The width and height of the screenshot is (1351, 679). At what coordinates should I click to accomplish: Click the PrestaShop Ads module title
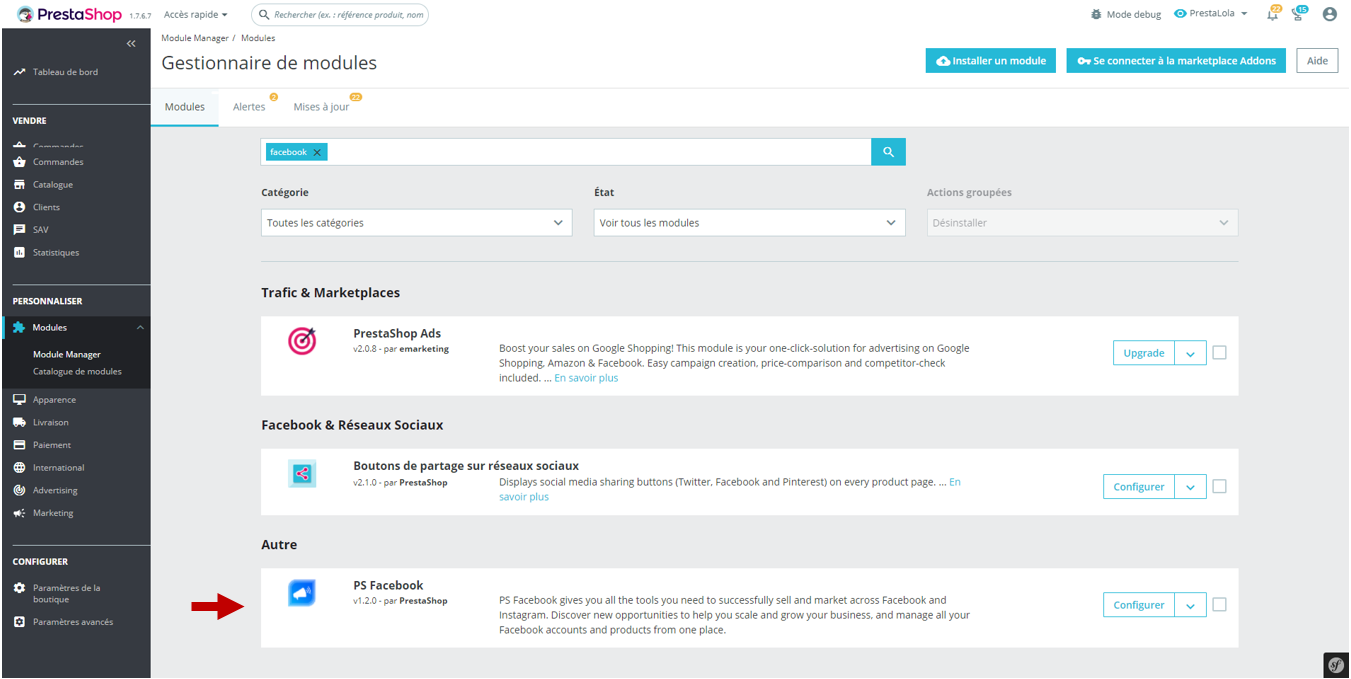(397, 334)
